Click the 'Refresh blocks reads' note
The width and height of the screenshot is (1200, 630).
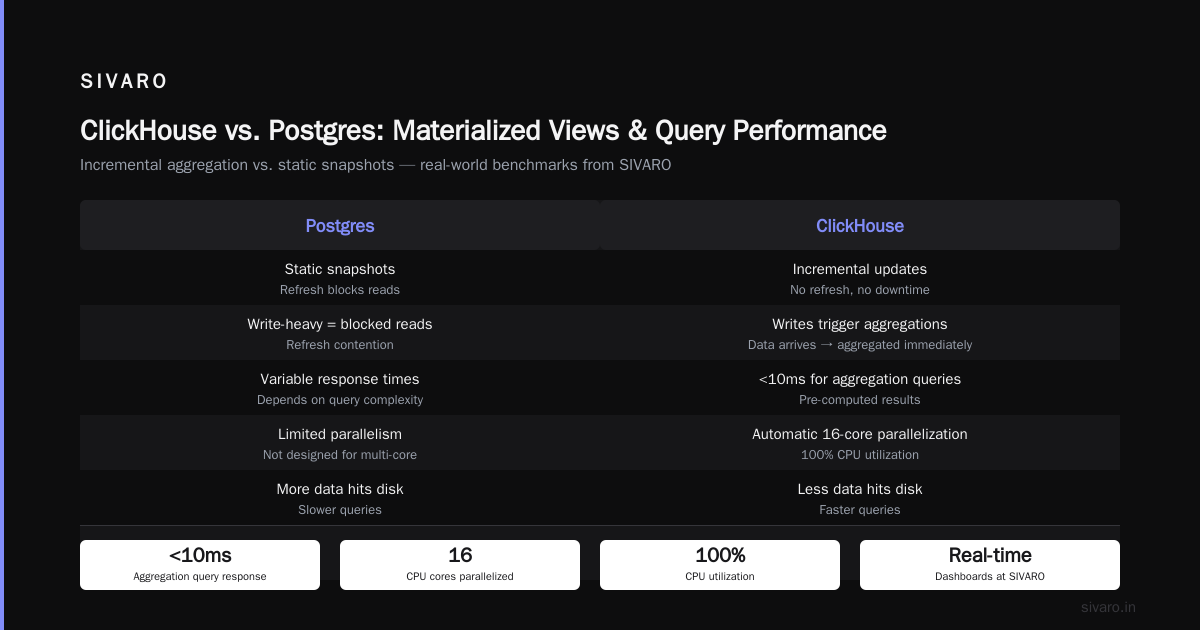click(340, 290)
